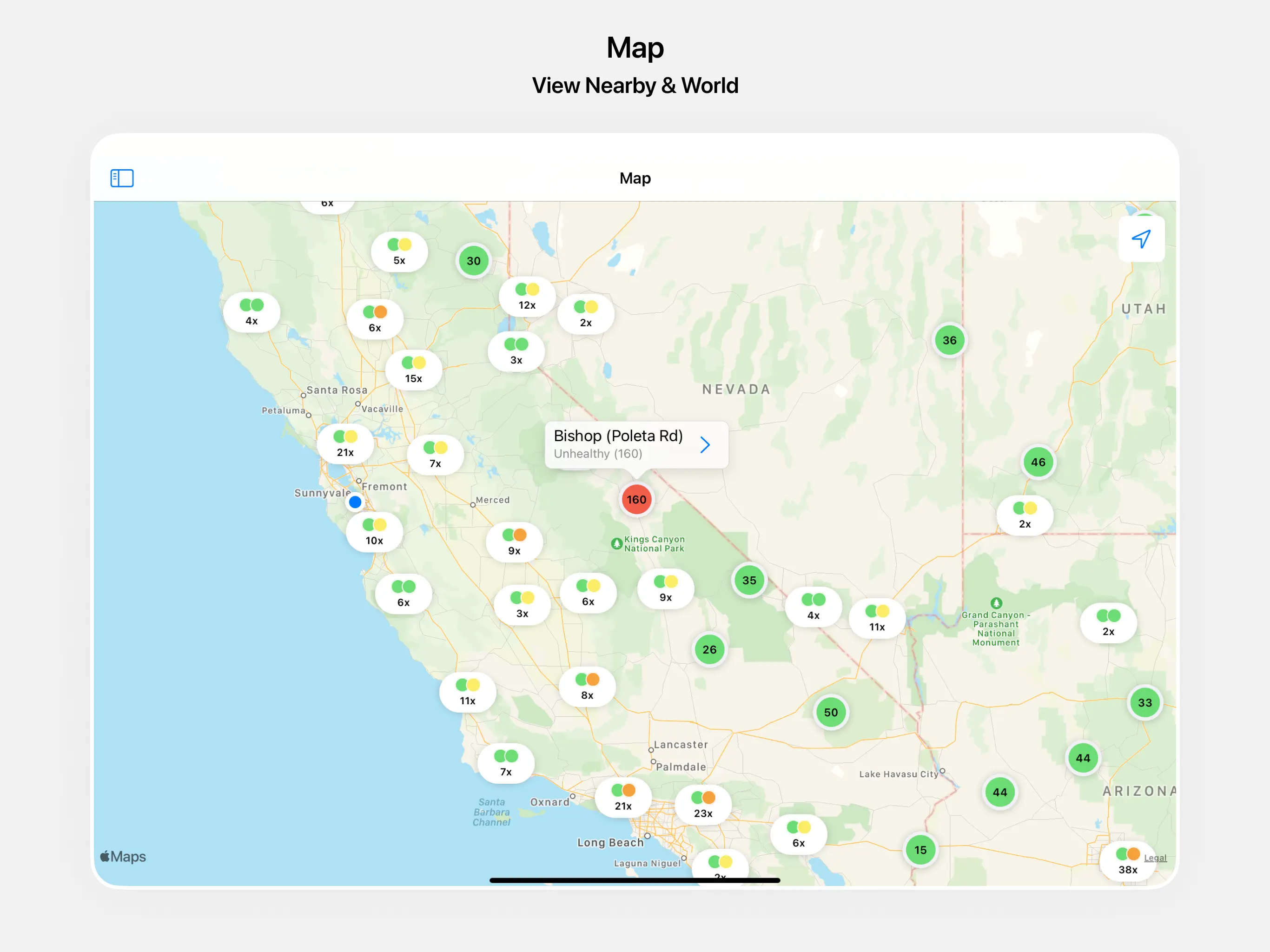Viewport: 1270px width, 952px height.
Task: Tap the green 35 station marker
Action: click(749, 581)
